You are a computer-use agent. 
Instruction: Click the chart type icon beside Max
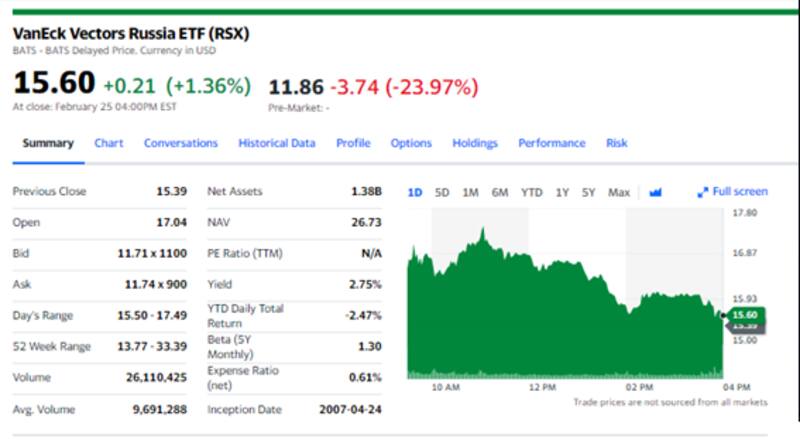click(656, 192)
